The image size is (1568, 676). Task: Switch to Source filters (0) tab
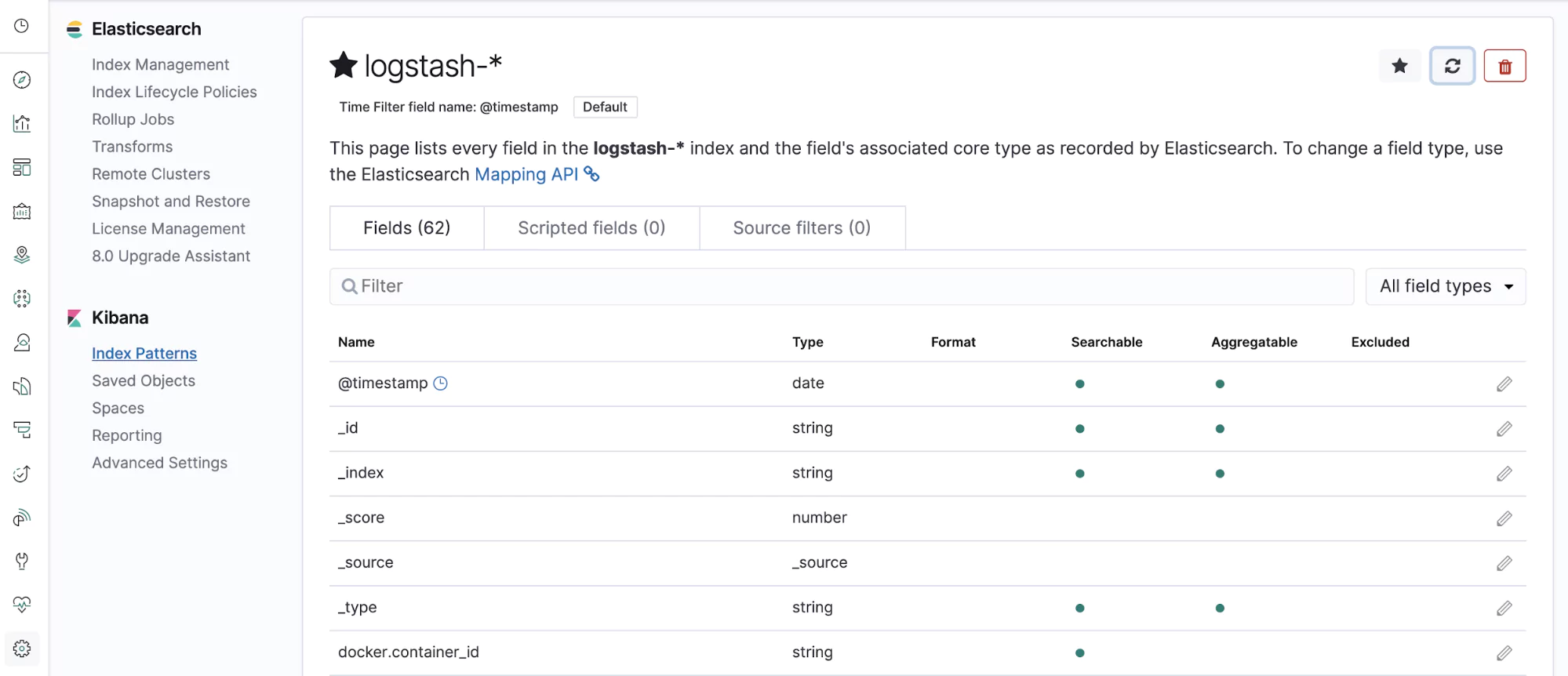802,228
